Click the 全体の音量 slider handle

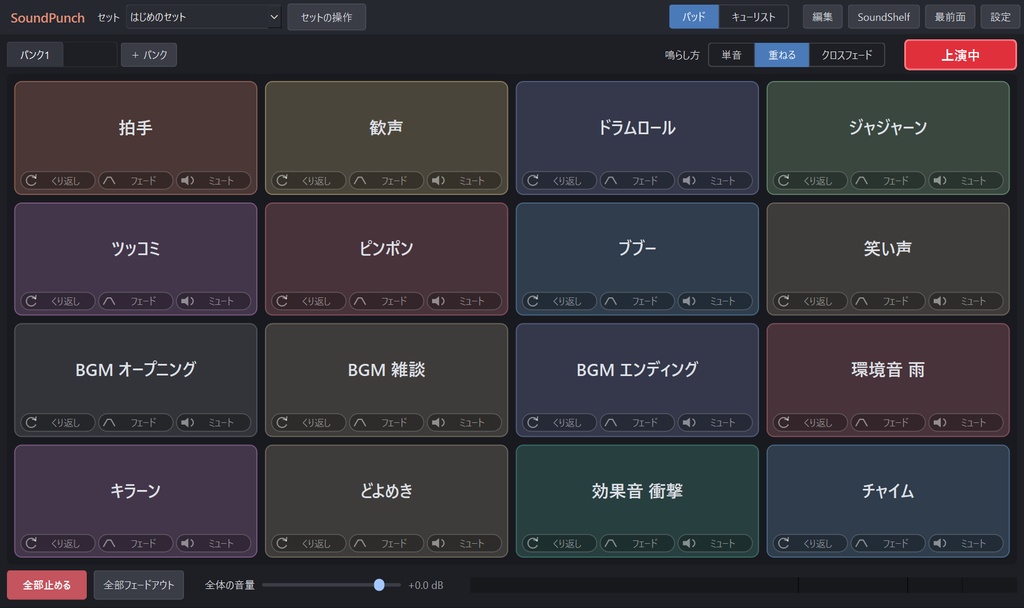coord(379,585)
